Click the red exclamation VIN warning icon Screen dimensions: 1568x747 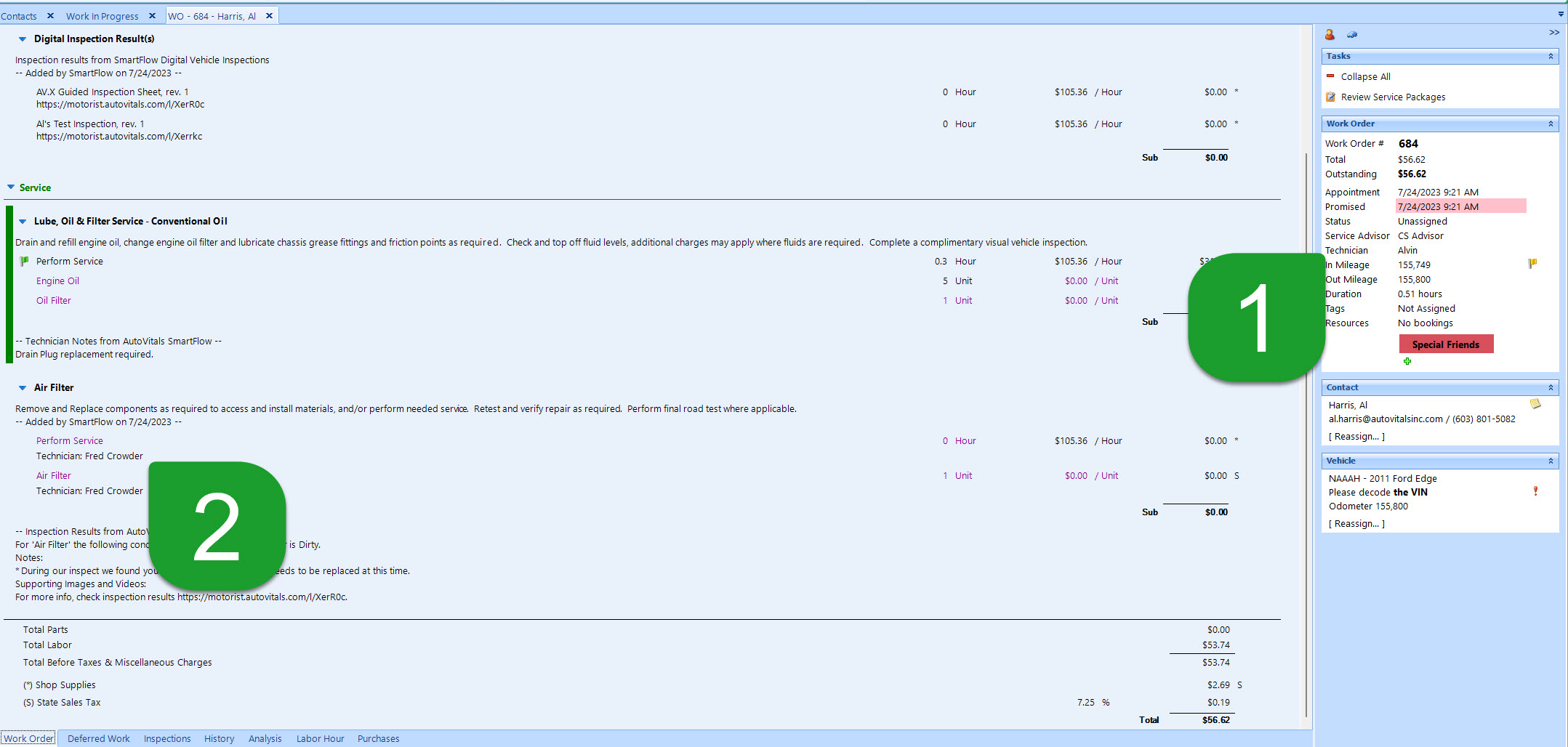pos(1535,491)
